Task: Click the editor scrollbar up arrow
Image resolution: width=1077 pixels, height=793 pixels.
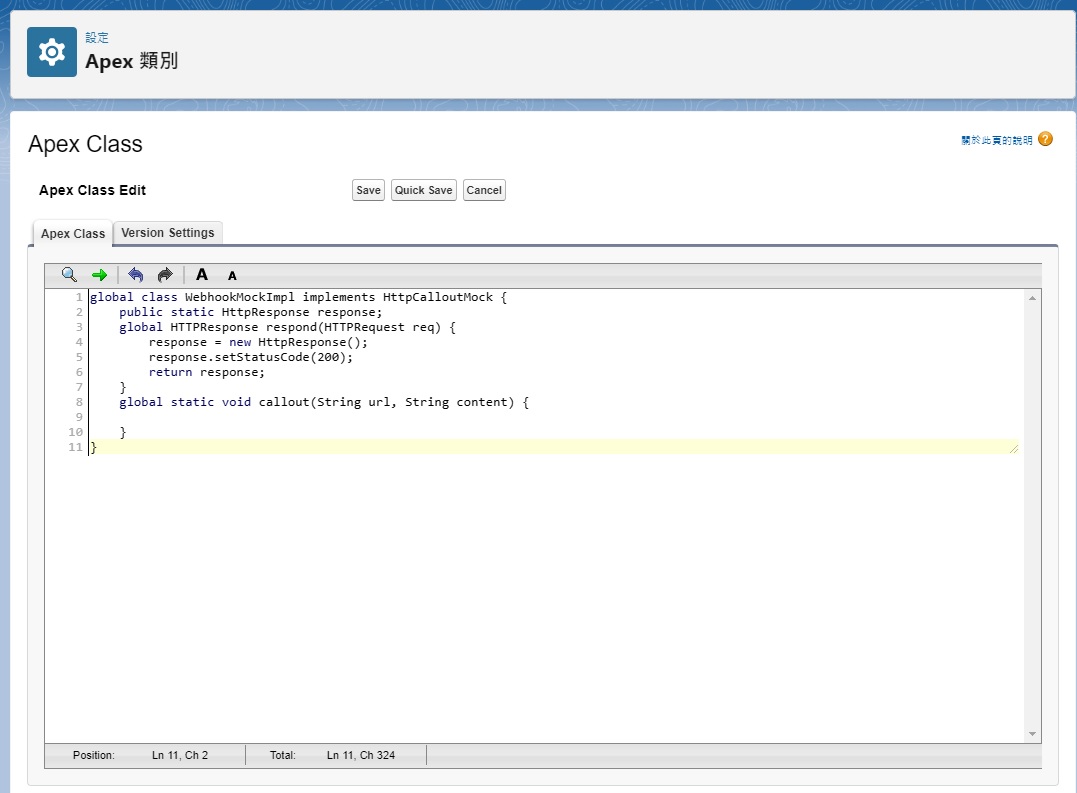Action: [1033, 298]
